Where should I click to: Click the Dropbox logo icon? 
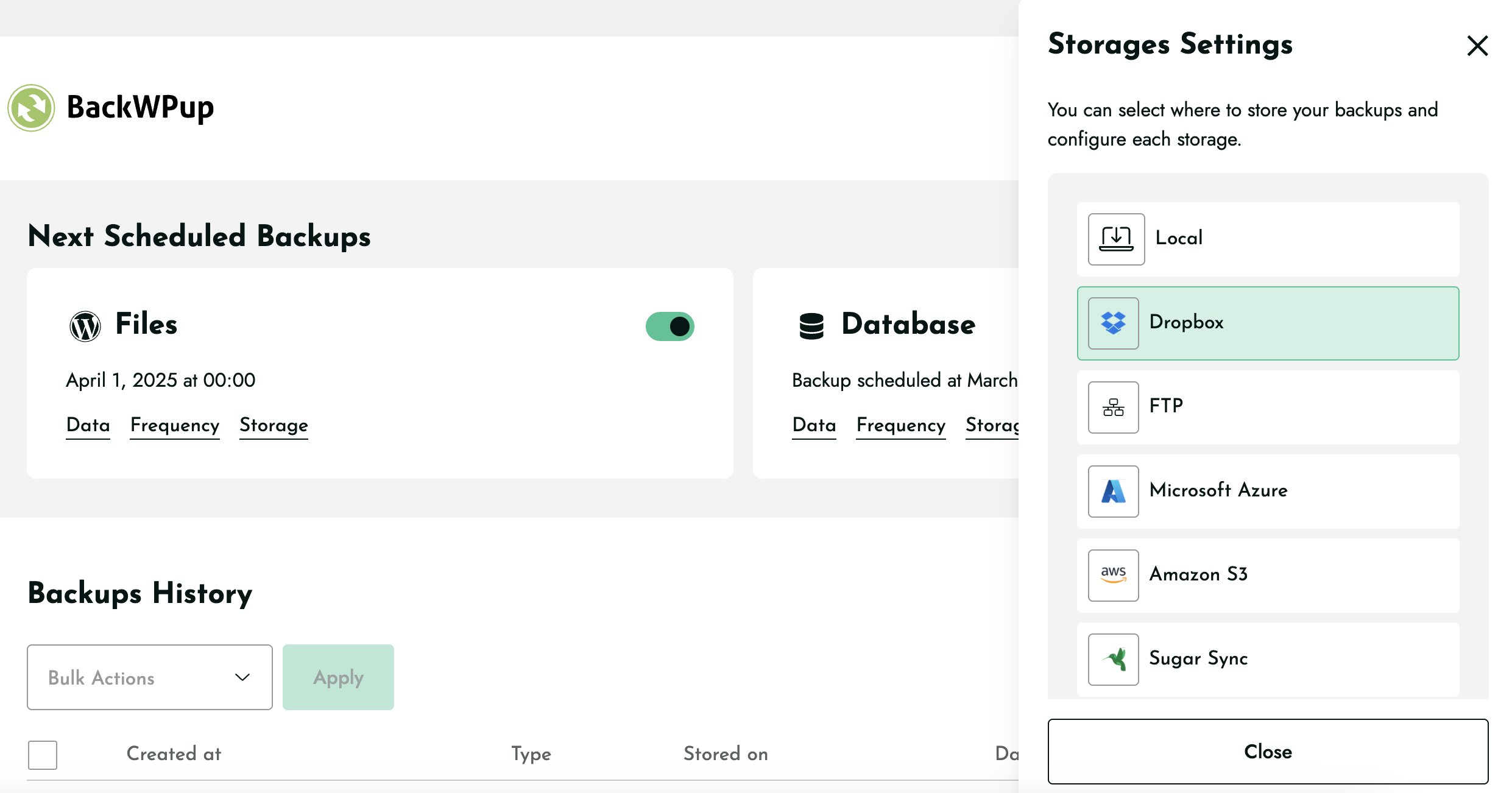1113,323
